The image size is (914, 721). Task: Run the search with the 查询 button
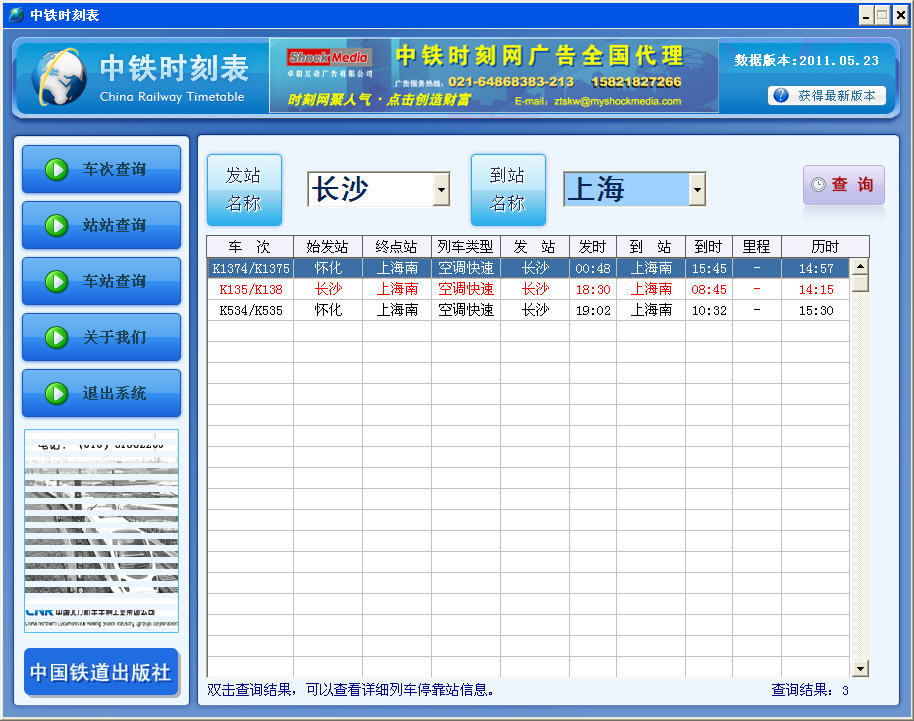[x=843, y=185]
